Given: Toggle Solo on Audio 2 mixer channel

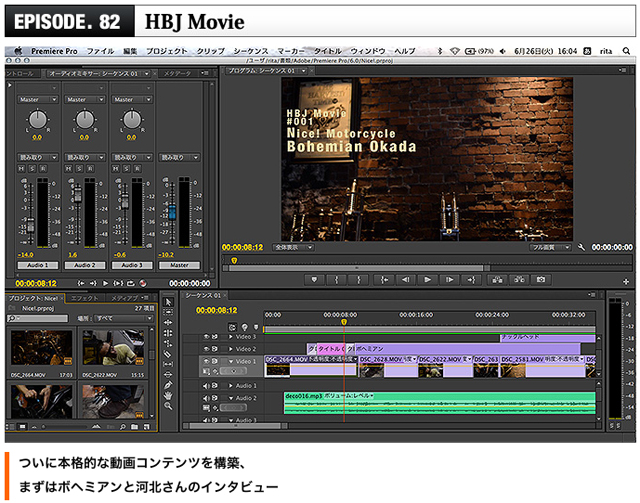Looking at the screenshot, I should coord(80,168).
